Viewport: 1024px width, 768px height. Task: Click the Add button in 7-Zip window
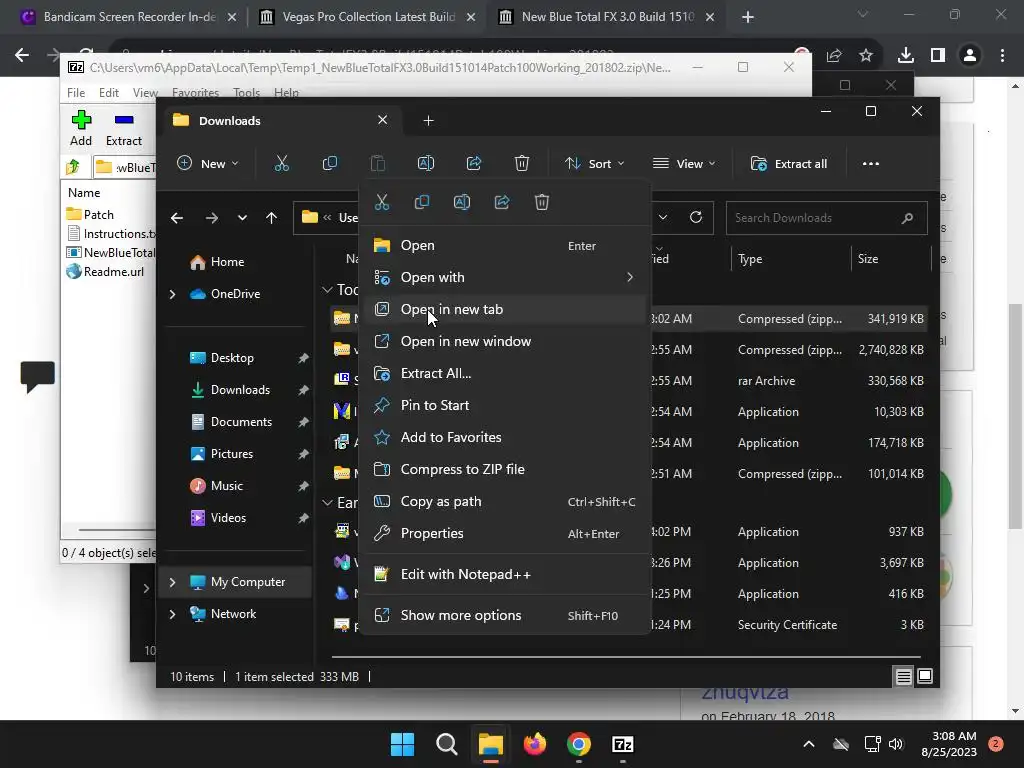click(81, 129)
